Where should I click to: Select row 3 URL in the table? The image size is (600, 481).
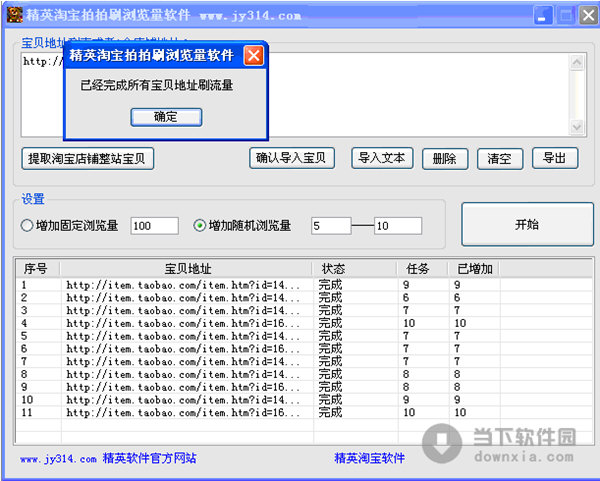coord(183,310)
